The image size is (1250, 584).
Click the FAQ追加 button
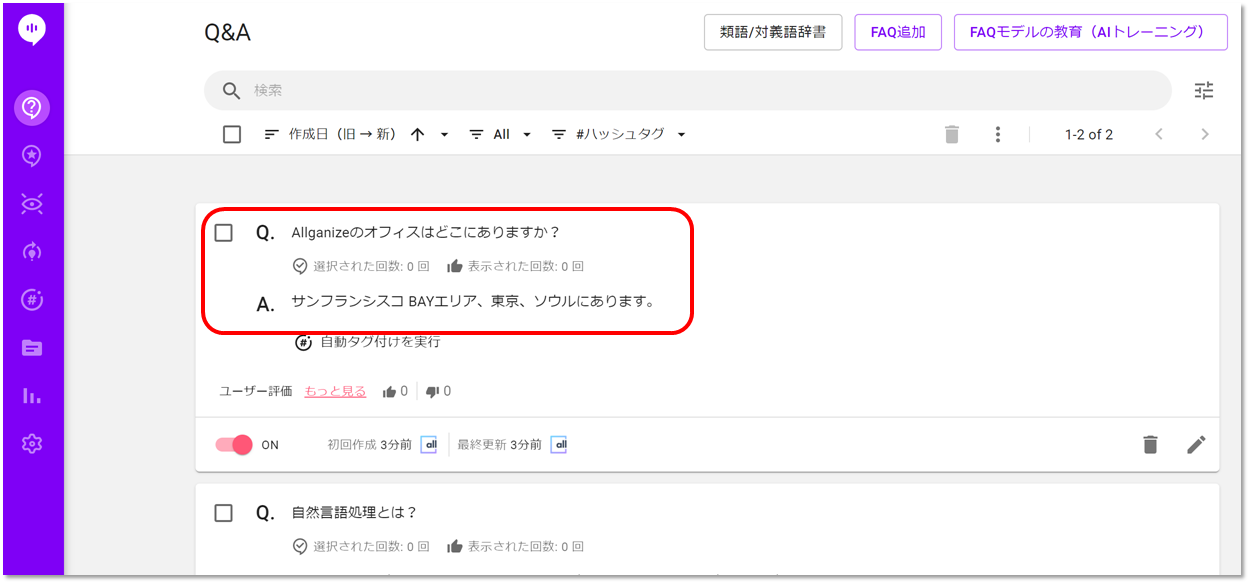click(x=898, y=32)
